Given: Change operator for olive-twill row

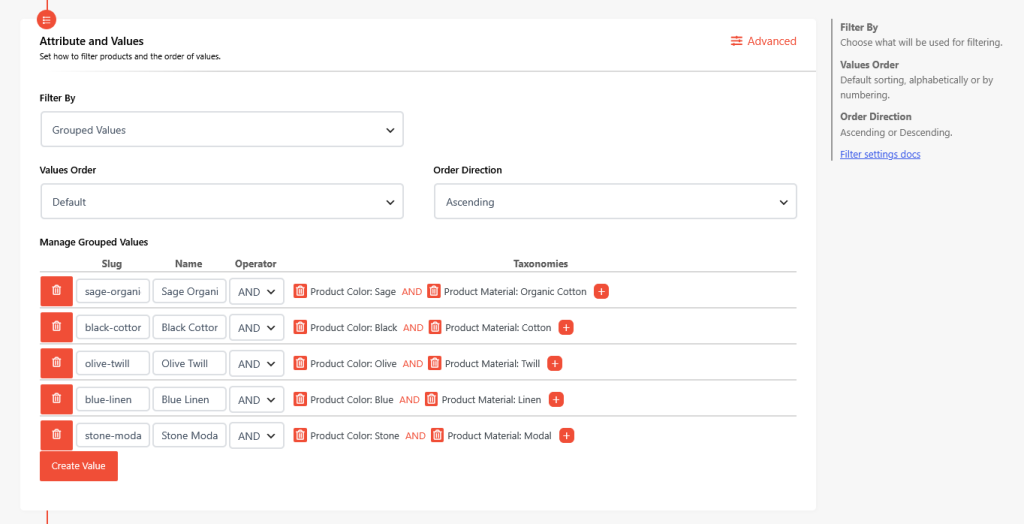Looking at the screenshot, I should click(x=257, y=363).
